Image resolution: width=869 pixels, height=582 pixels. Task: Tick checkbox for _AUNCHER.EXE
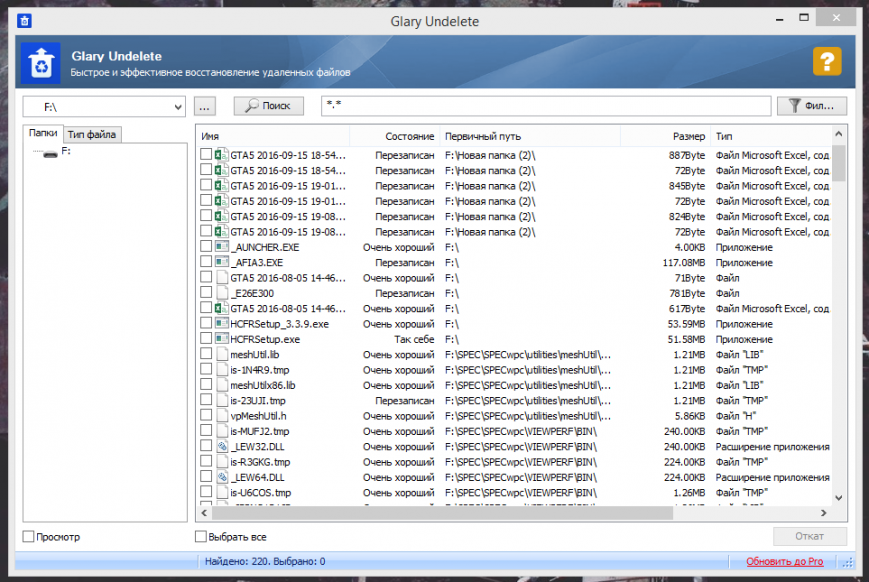[206, 246]
